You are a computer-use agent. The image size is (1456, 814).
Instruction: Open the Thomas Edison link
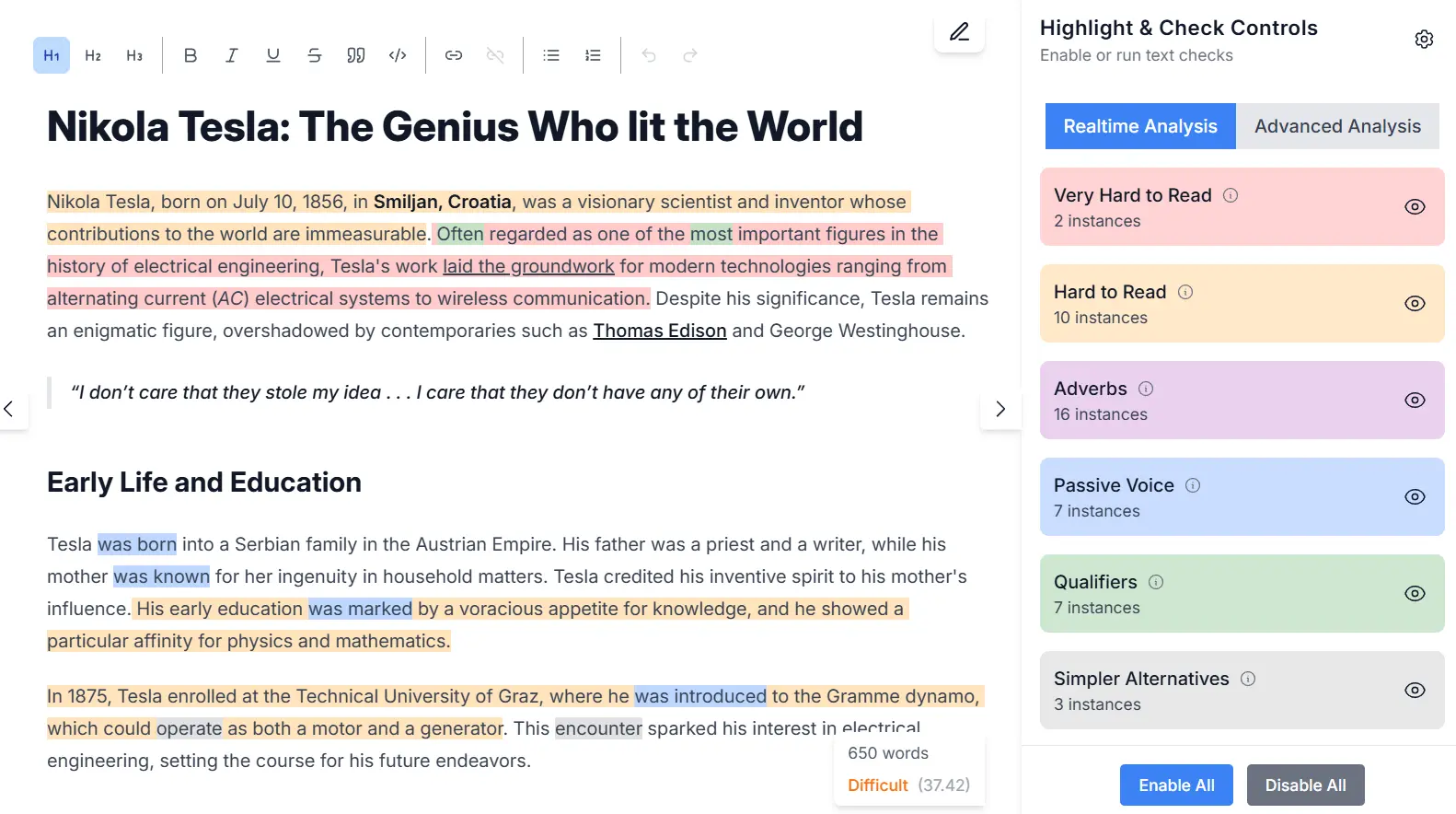click(x=659, y=331)
